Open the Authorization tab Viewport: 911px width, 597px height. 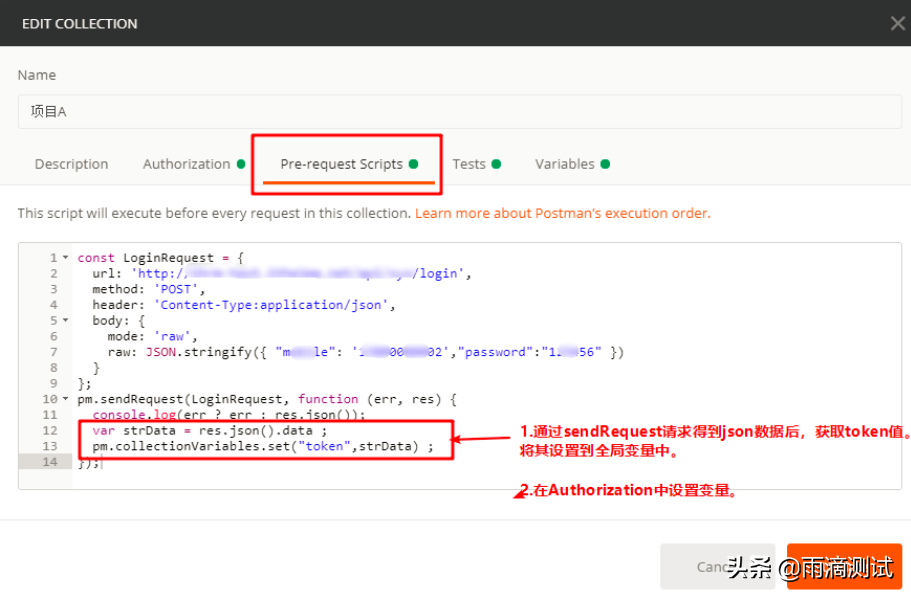coord(187,163)
